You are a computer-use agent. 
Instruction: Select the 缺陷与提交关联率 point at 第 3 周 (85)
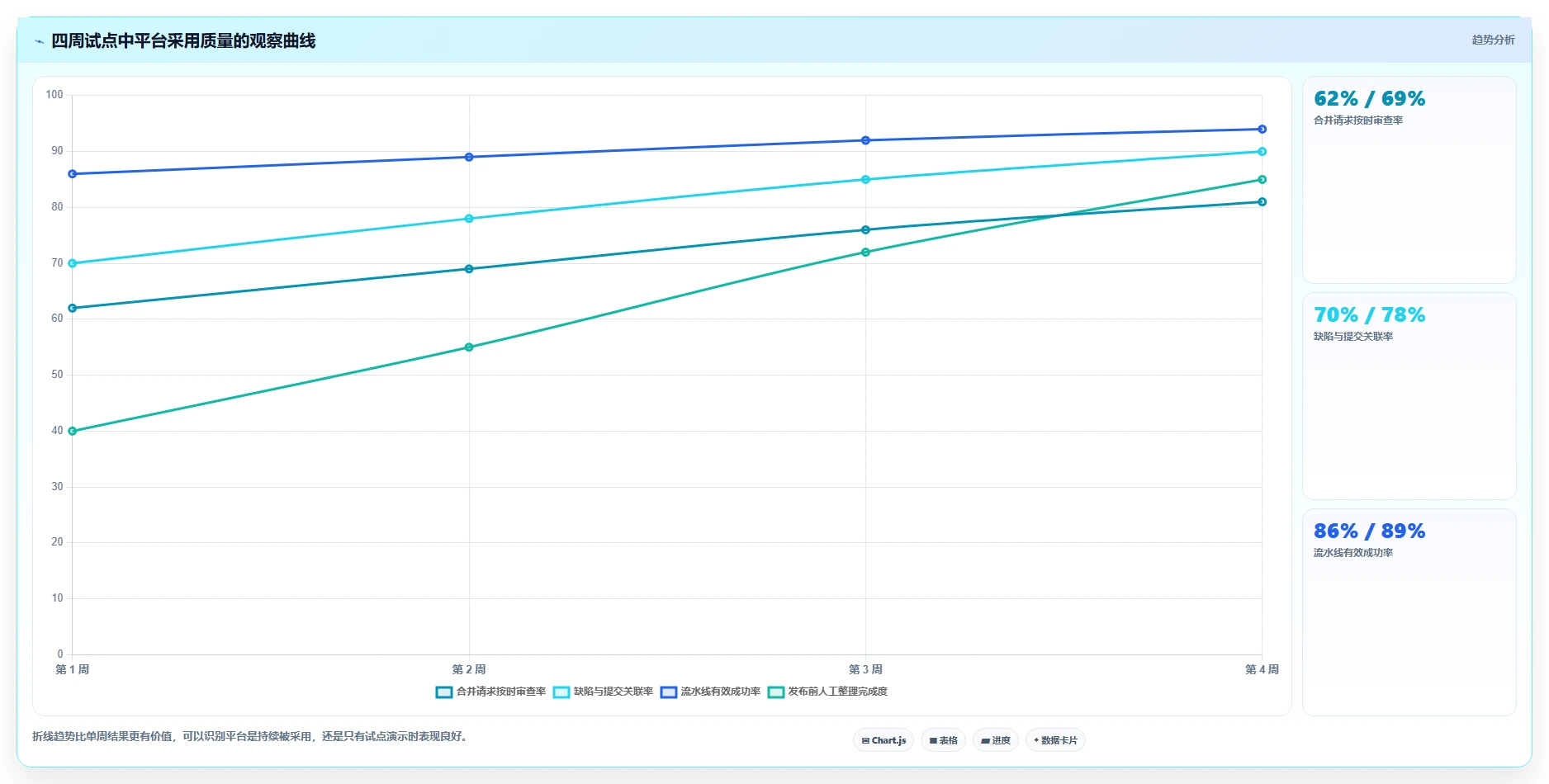click(865, 180)
